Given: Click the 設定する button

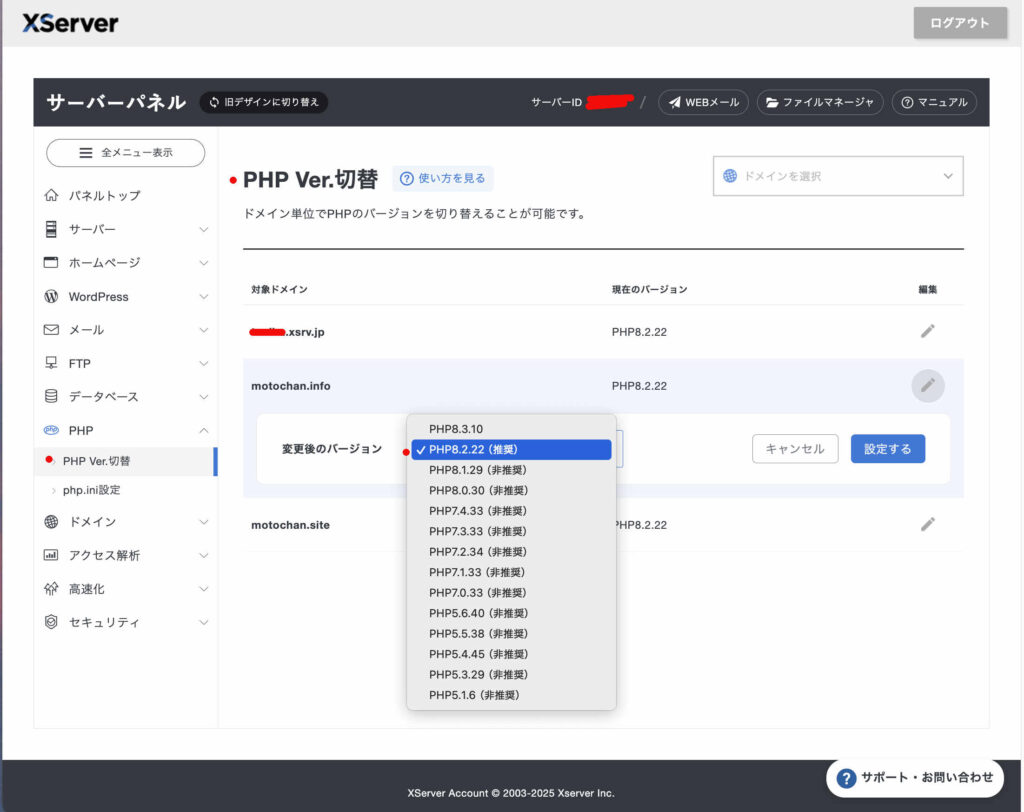Looking at the screenshot, I should tap(888, 449).
